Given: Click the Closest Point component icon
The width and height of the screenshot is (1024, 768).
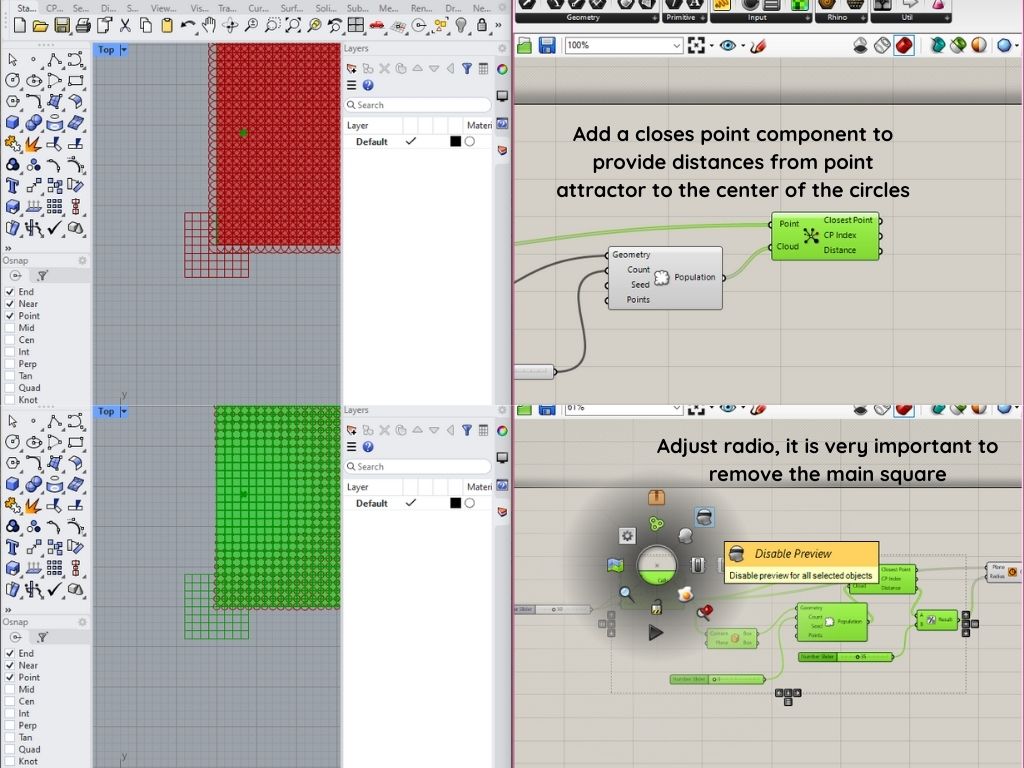Looking at the screenshot, I should pyautogui.click(x=810, y=236).
